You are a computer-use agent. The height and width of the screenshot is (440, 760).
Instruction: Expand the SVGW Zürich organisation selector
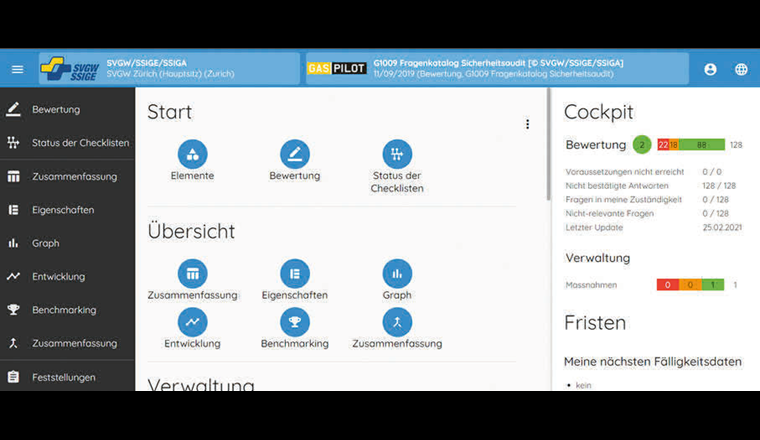(x=169, y=68)
